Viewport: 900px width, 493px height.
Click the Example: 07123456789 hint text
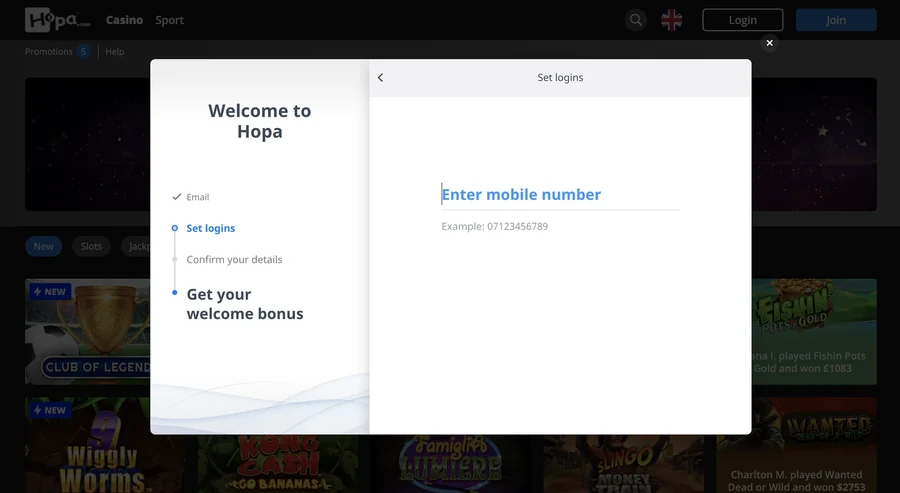click(x=494, y=226)
